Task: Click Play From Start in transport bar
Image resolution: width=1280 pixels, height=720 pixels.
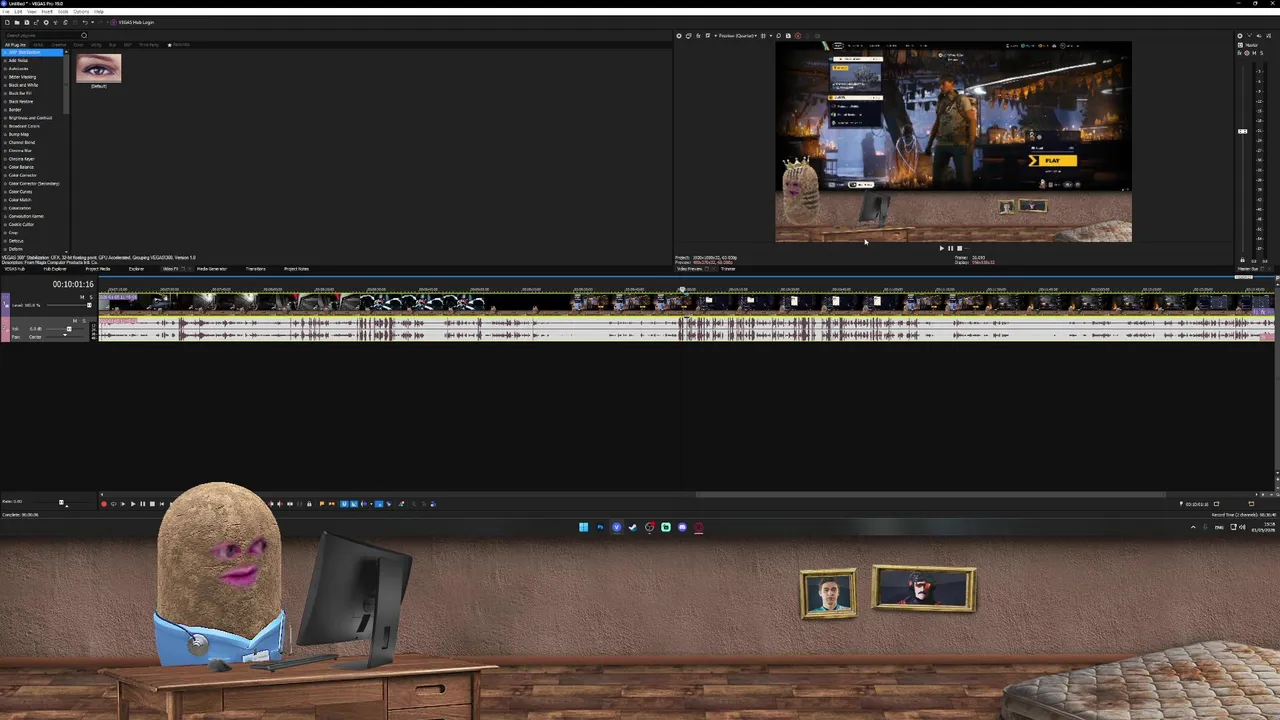Action: (123, 503)
